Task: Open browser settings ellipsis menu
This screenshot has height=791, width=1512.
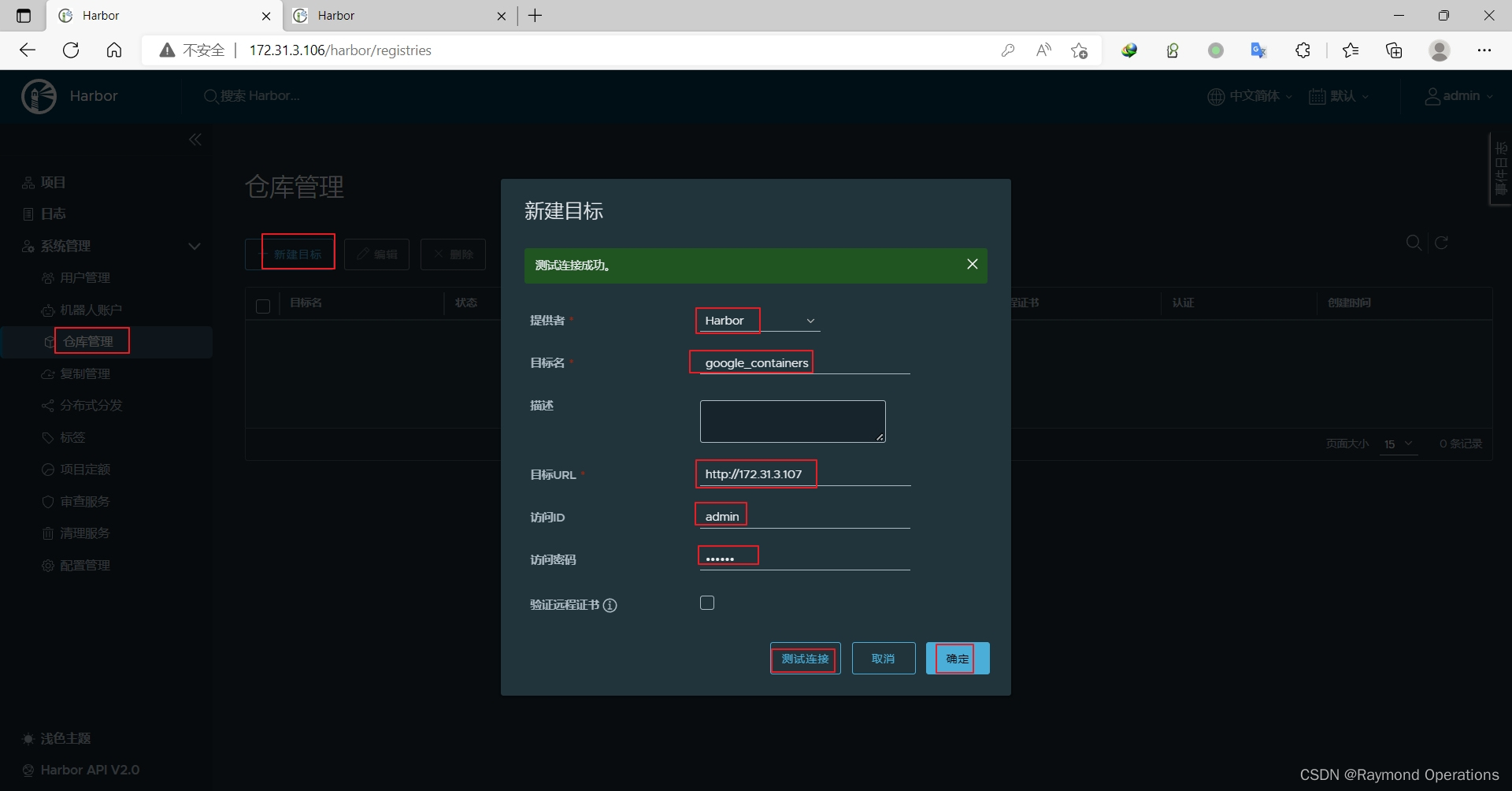Action: pyautogui.click(x=1484, y=50)
